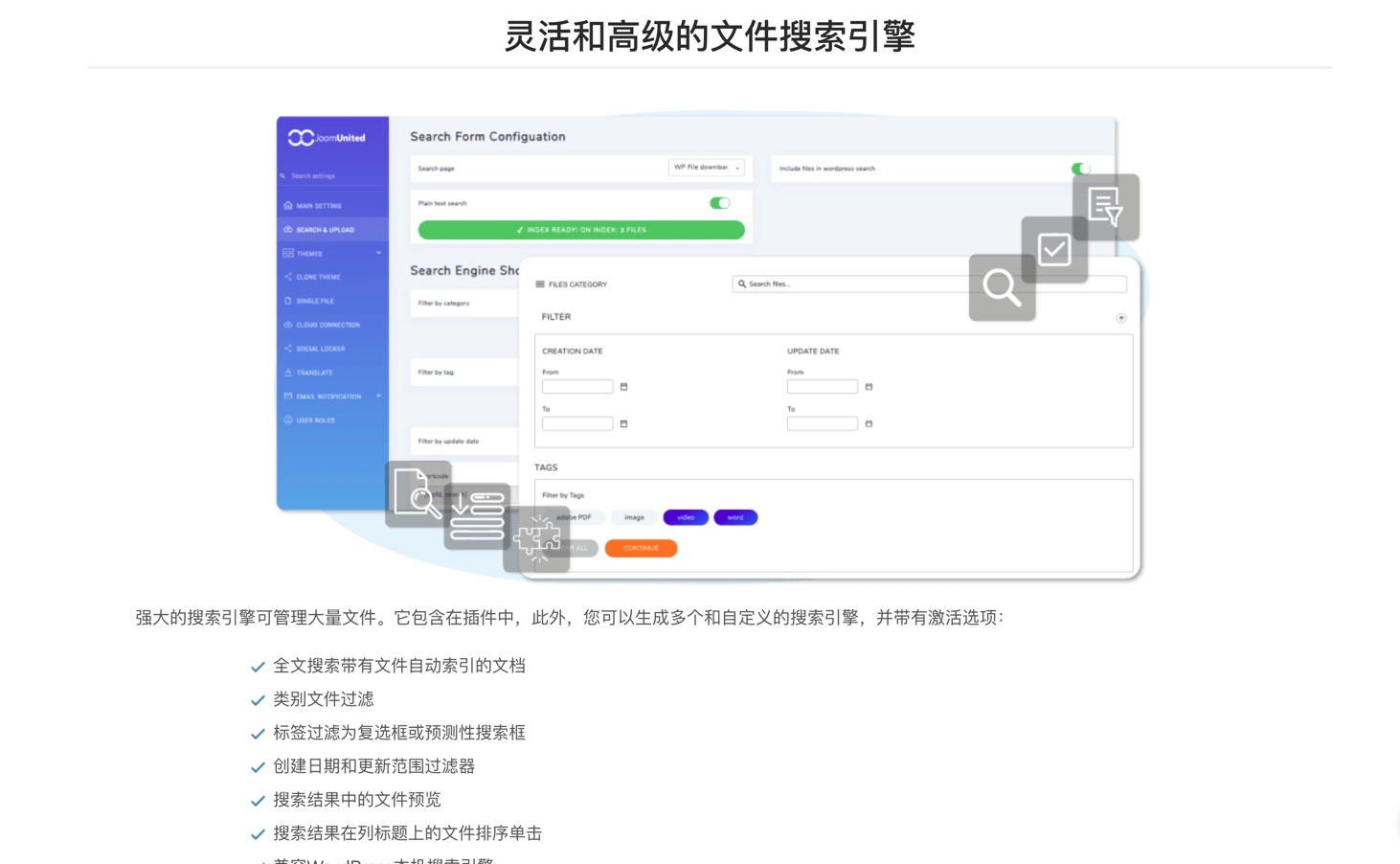Image resolution: width=1400 pixels, height=864 pixels.
Task: Click the Email Notification envelope icon
Action: tap(287, 397)
